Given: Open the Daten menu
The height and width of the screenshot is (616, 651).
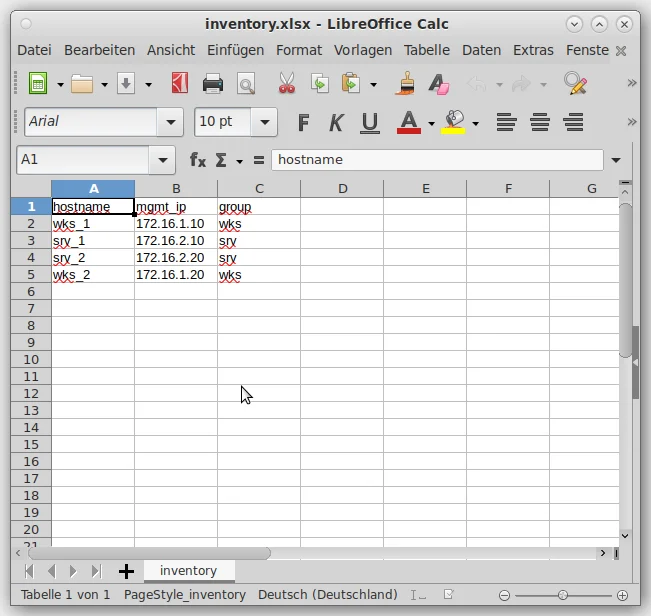Looking at the screenshot, I should (482, 50).
